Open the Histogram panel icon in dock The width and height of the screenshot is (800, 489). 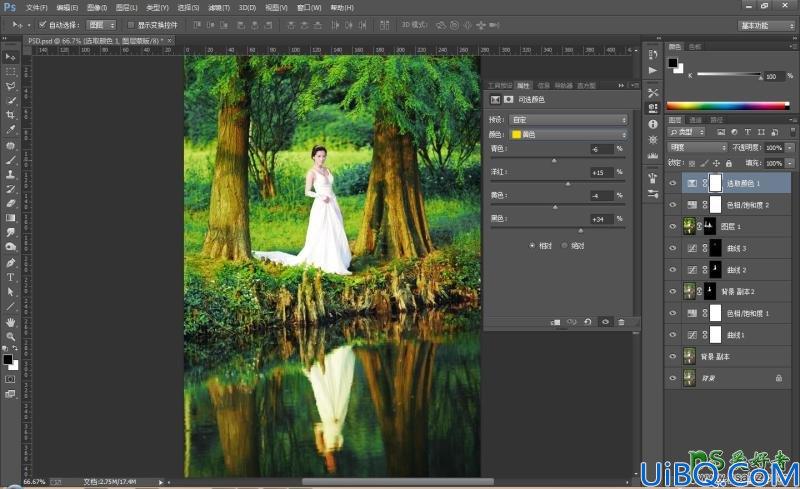click(x=653, y=155)
